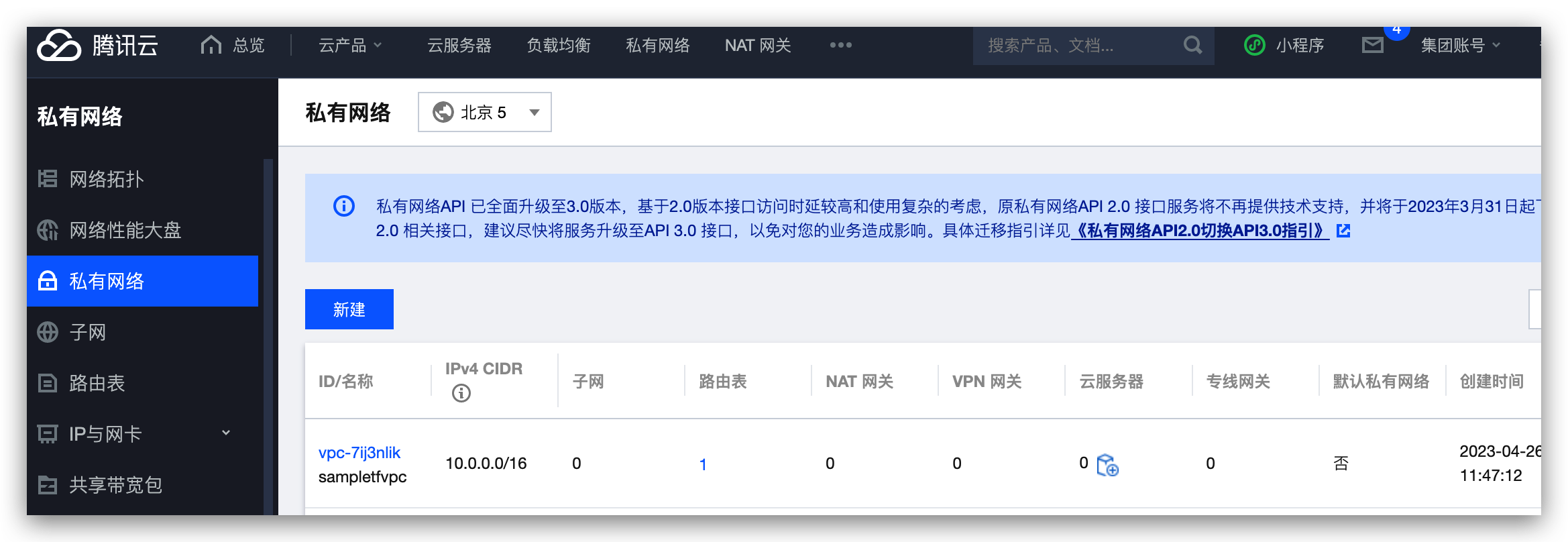Expand the 北京 5 region selector
The image size is (1568, 542).
(x=484, y=112)
